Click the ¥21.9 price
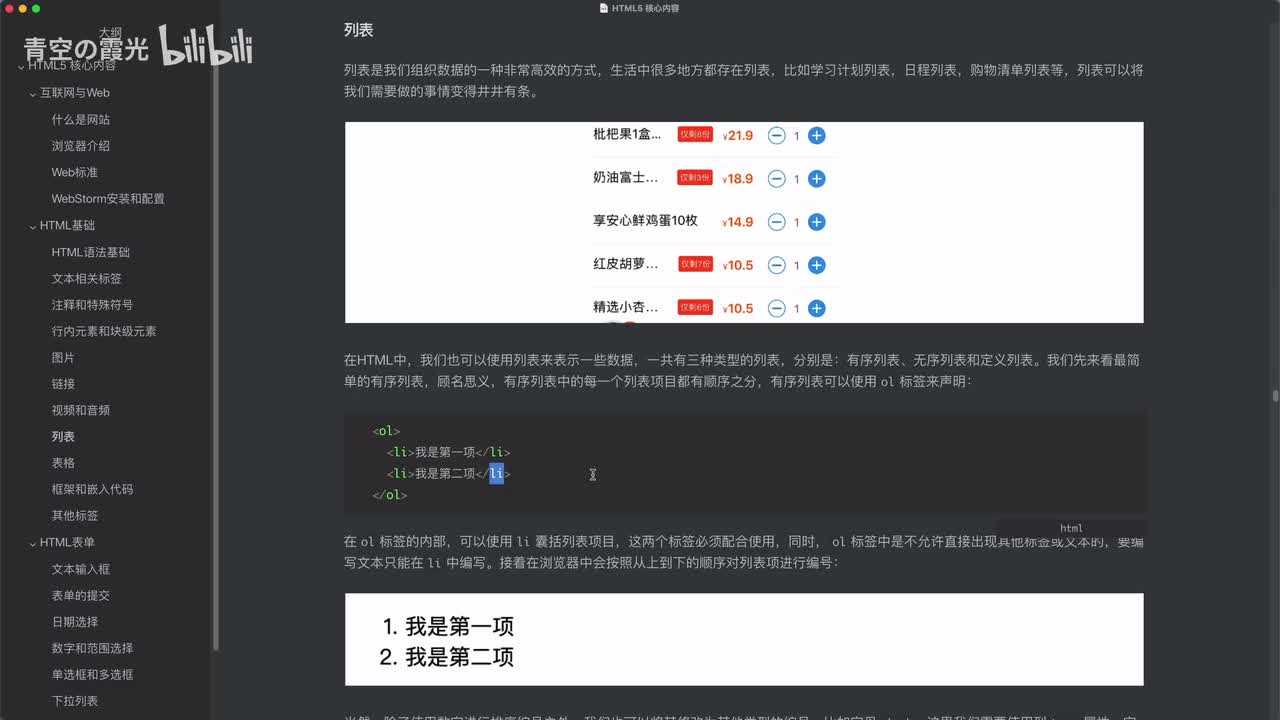 pyautogui.click(x=738, y=136)
